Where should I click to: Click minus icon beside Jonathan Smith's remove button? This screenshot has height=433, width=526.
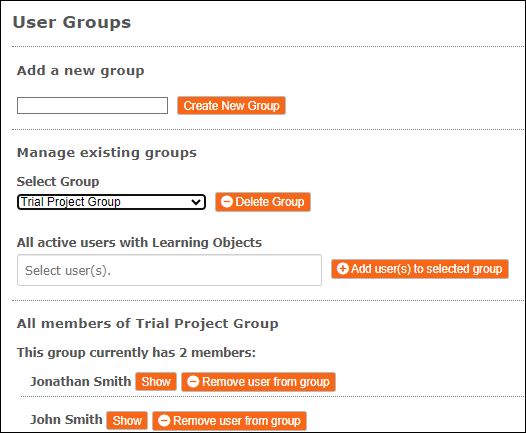193,382
